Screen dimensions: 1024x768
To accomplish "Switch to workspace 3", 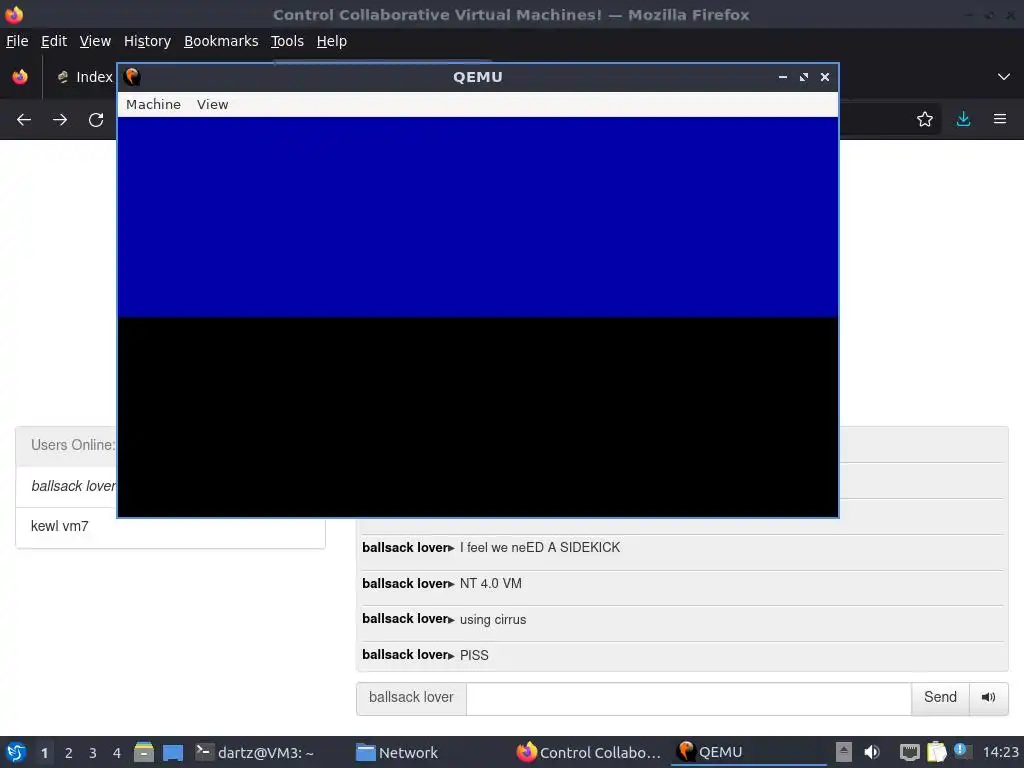I will pos(93,753).
